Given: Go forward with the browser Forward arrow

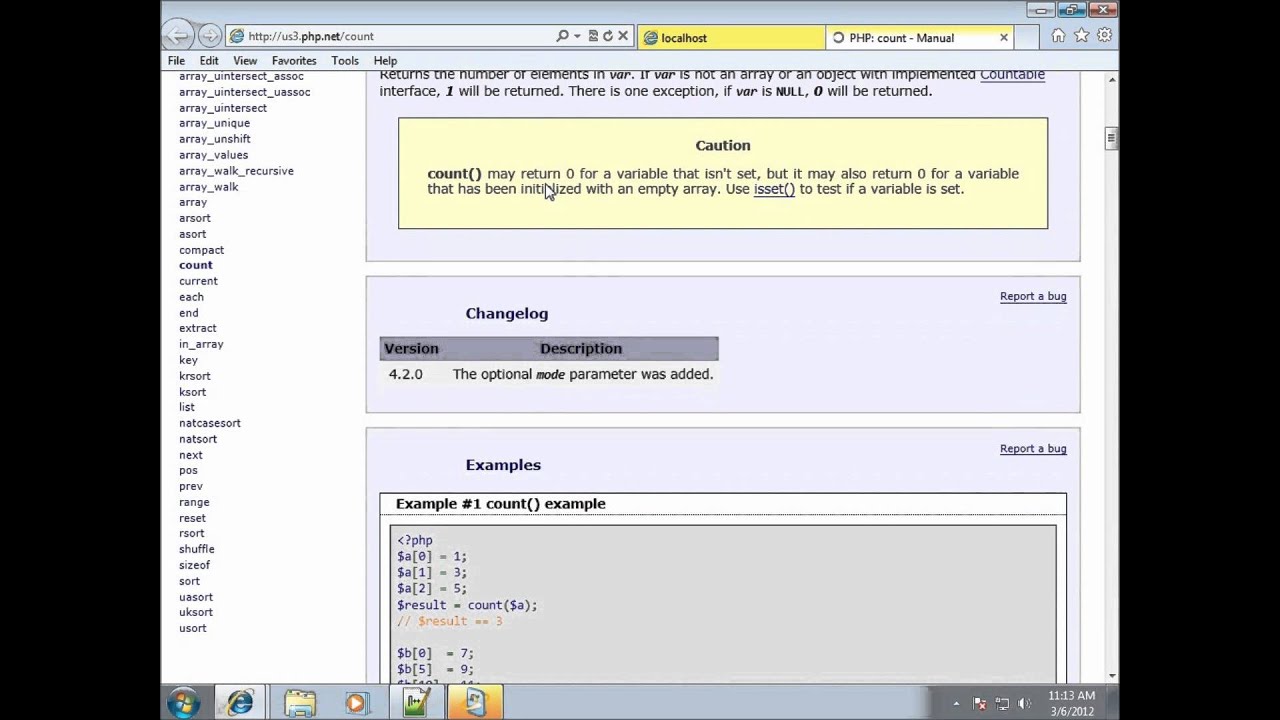Looking at the screenshot, I should [x=209, y=36].
